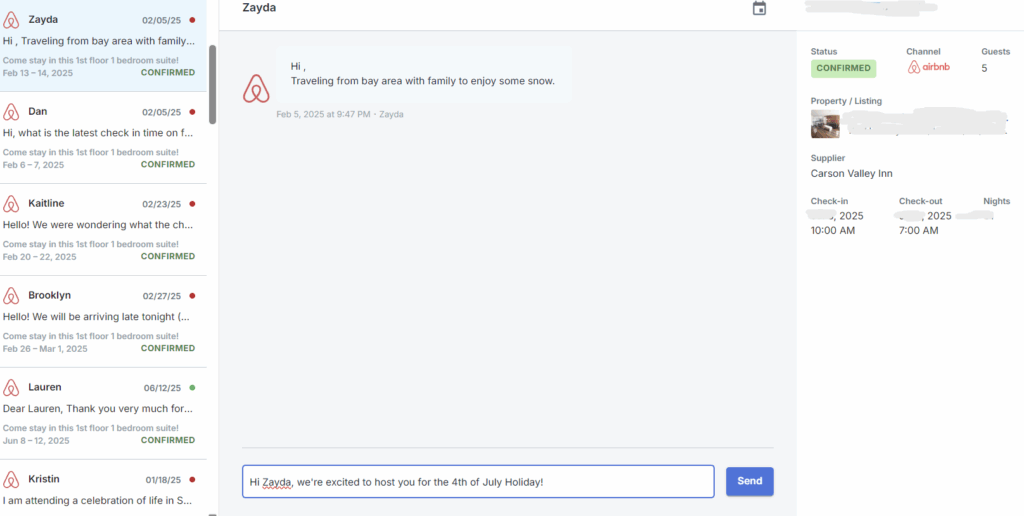Click CONFIRMED label in Dan's row
The image size is (1024, 516).
coord(168,165)
